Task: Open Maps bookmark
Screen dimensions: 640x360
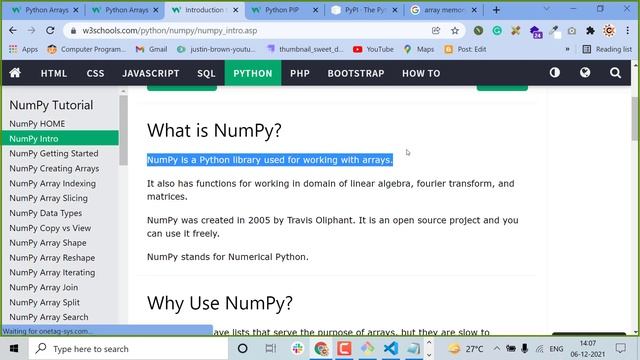Action: 419,49
